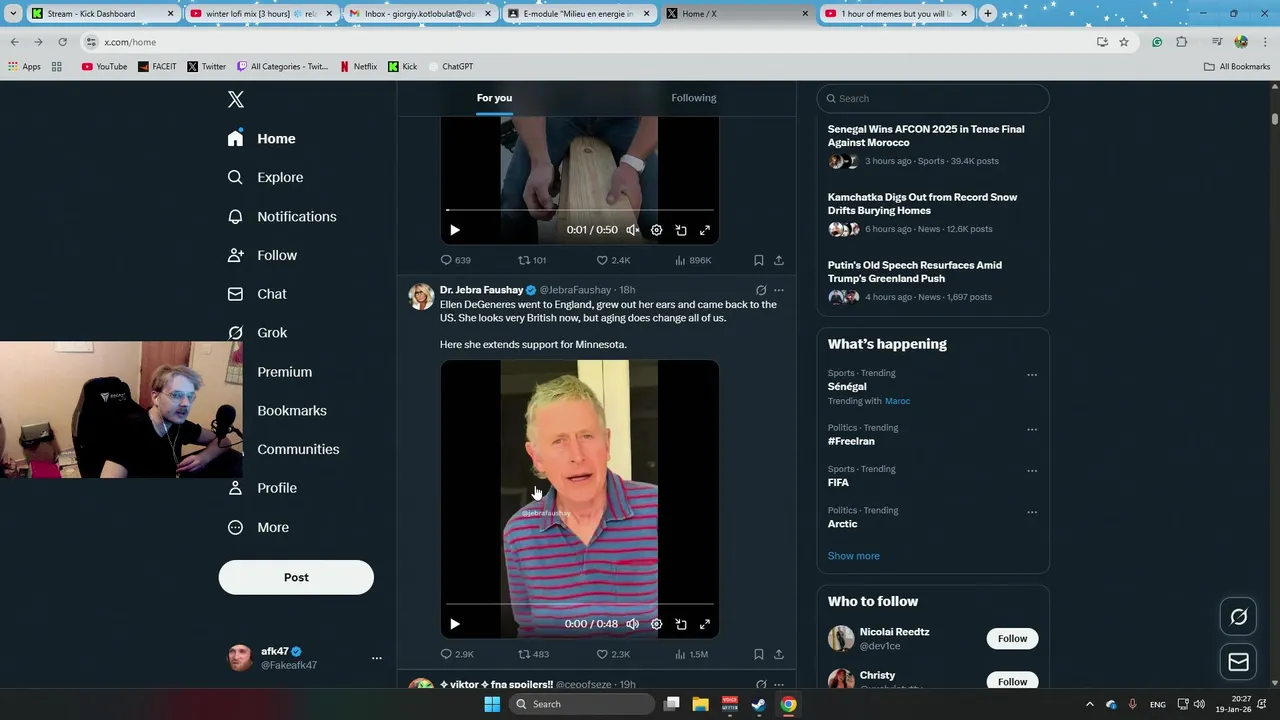Click the Maroc trending link
The width and height of the screenshot is (1280, 720).
point(897,401)
